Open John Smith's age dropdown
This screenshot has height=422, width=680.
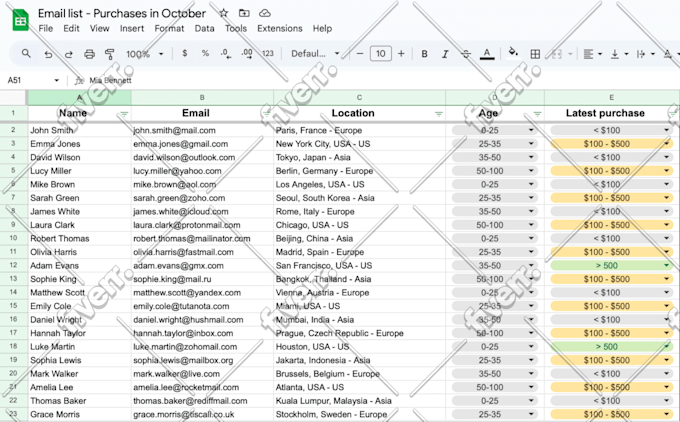pos(531,130)
